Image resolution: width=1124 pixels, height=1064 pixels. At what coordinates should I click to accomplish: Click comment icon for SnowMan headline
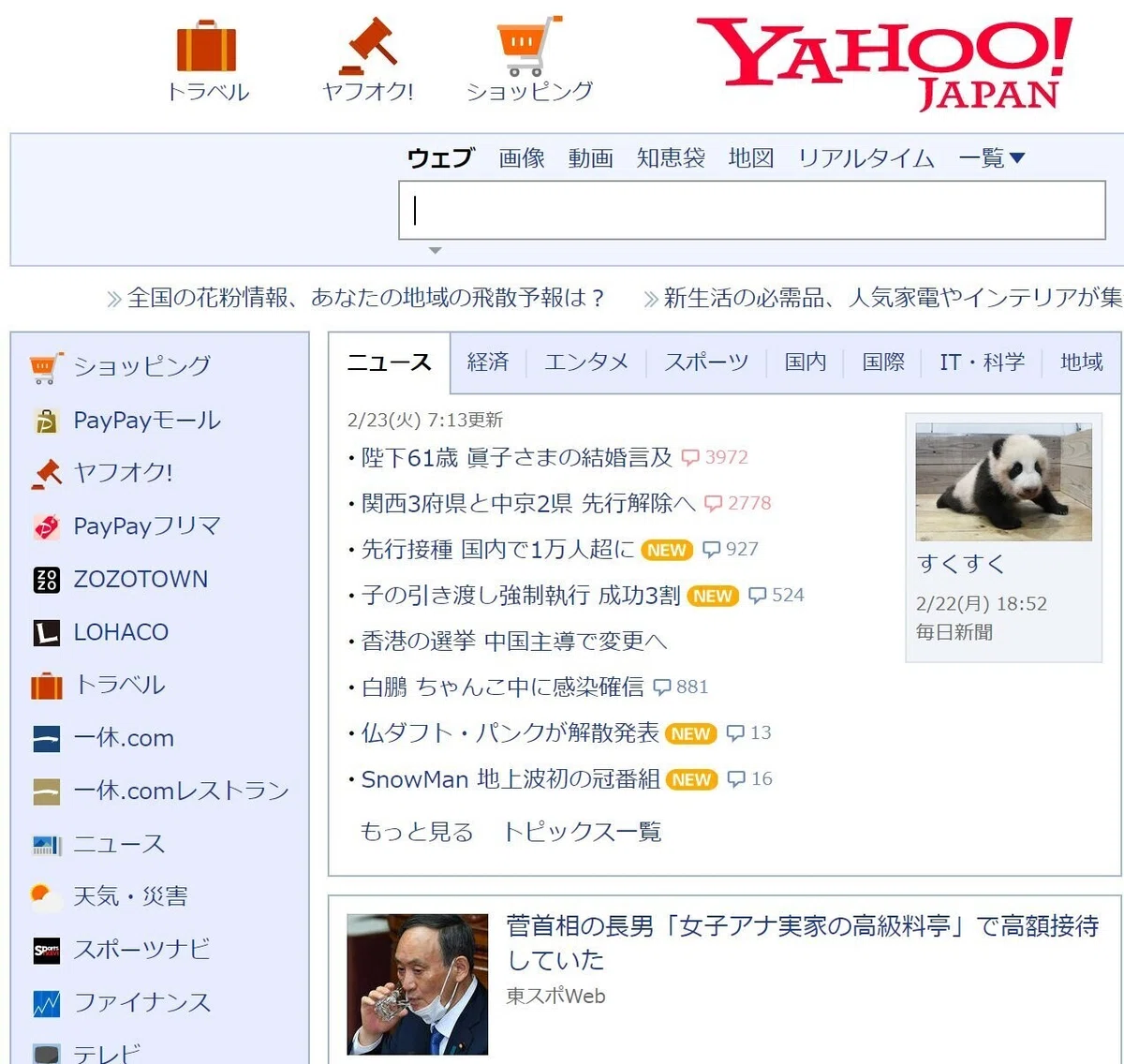736,779
